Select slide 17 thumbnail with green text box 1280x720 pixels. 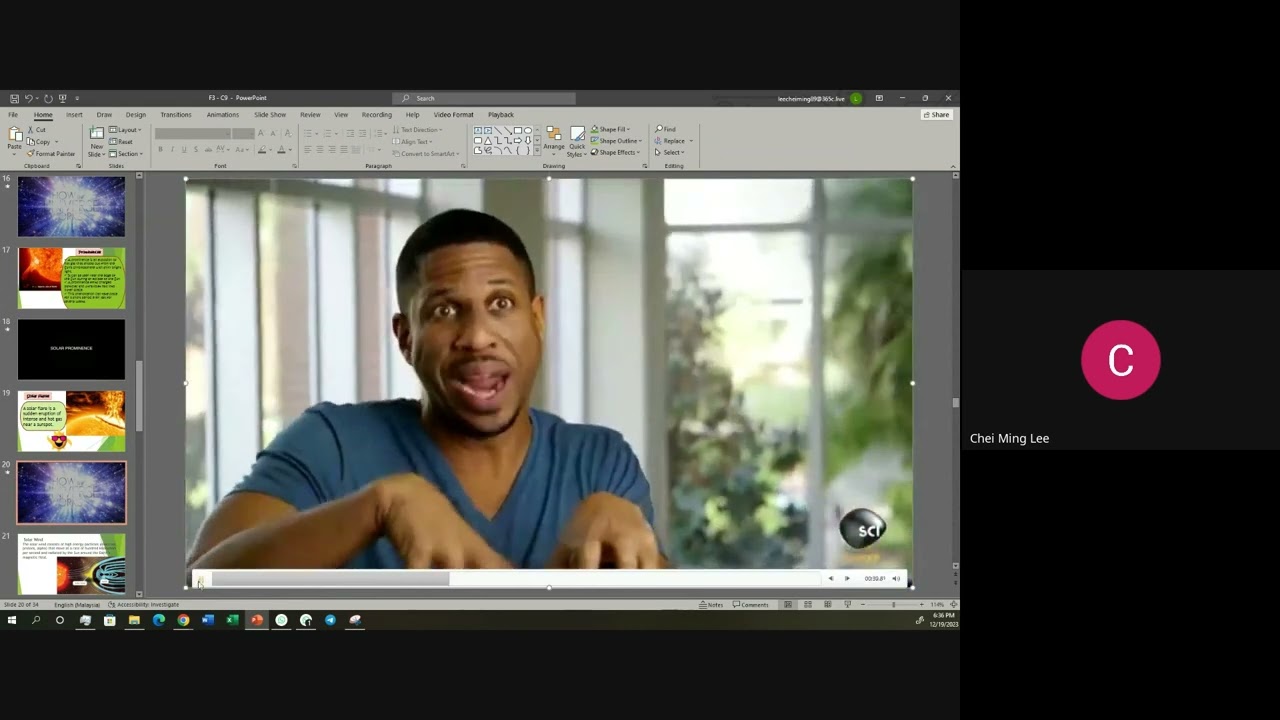click(x=71, y=278)
